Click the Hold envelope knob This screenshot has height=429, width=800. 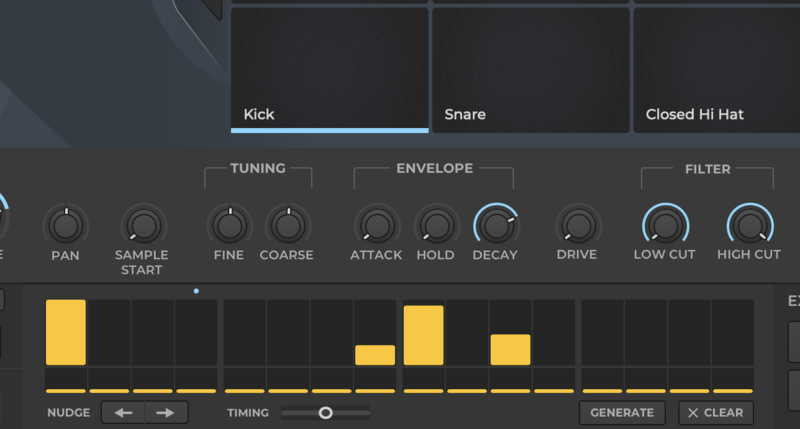tap(435, 224)
